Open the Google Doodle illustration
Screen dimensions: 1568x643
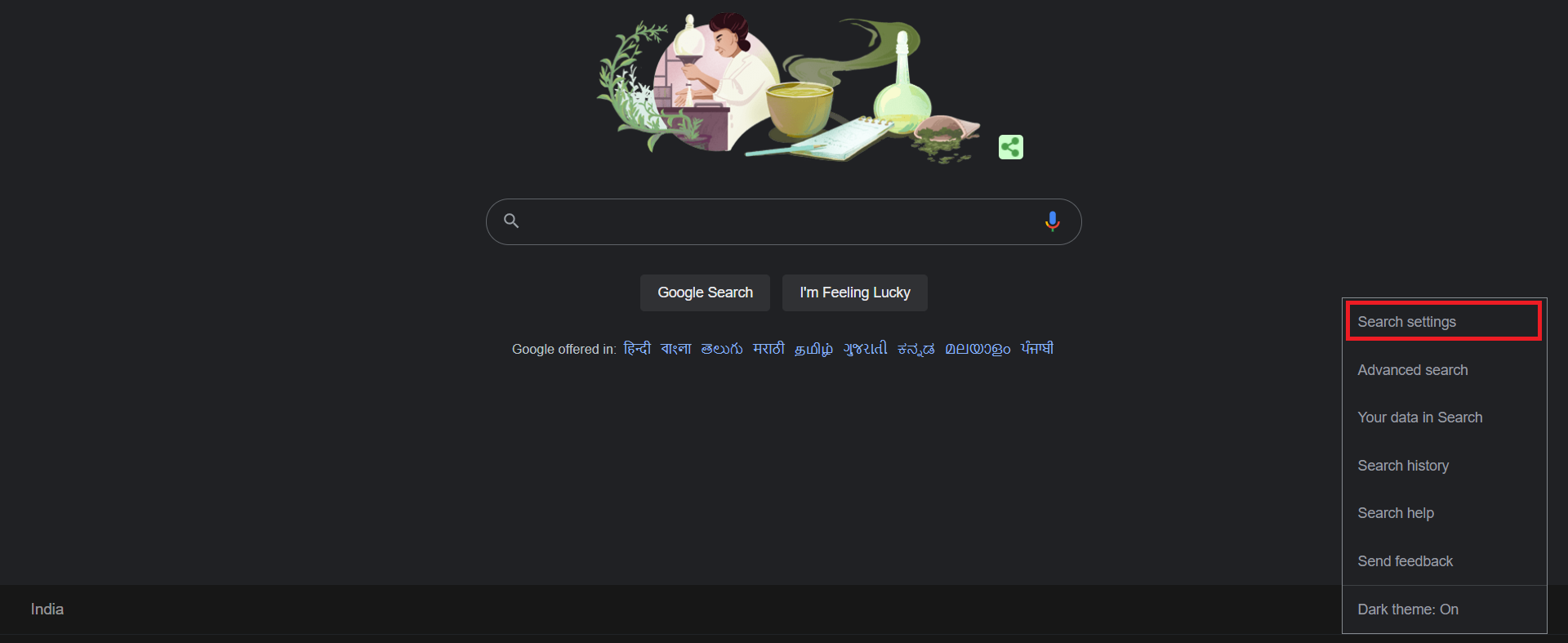point(788,86)
